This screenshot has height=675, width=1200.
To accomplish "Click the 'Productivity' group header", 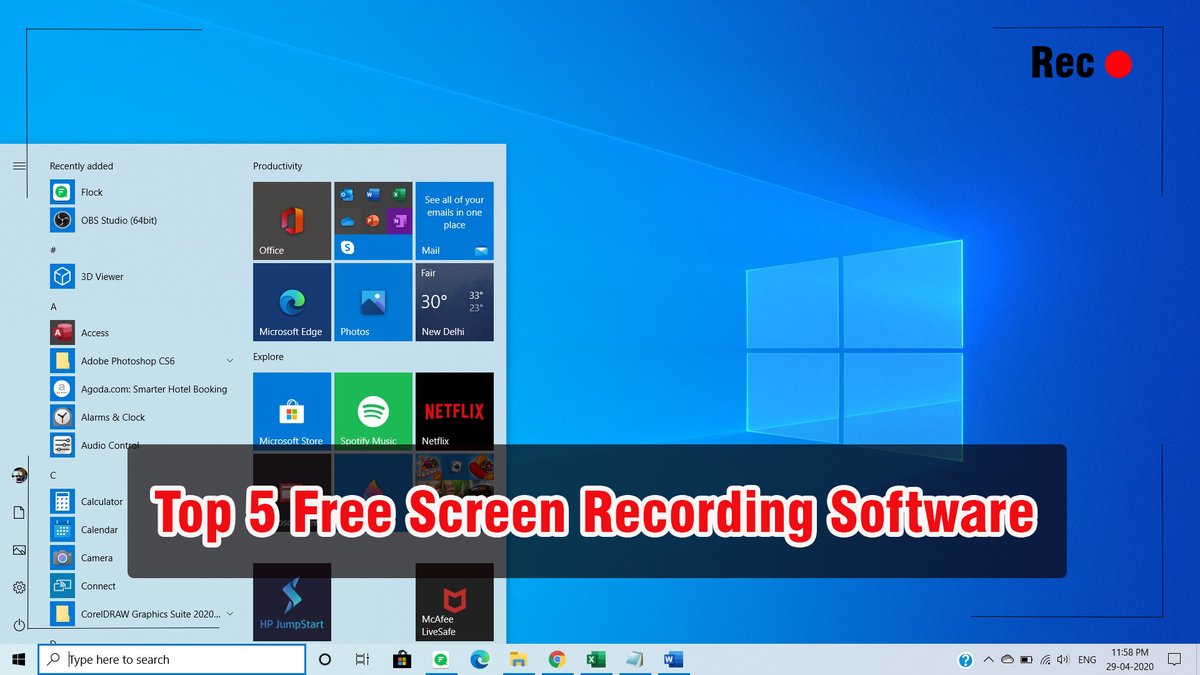I will (277, 166).
